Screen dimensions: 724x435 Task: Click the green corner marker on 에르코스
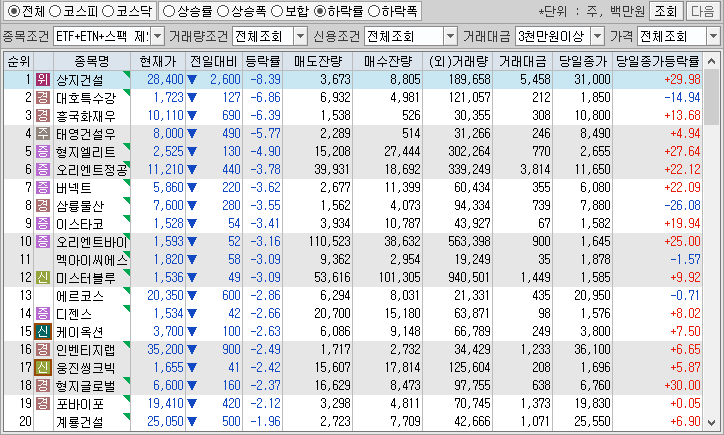(127, 290)
